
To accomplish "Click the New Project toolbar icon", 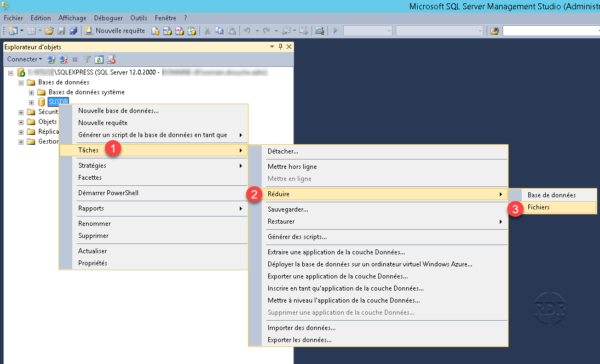I will [13, 31].
